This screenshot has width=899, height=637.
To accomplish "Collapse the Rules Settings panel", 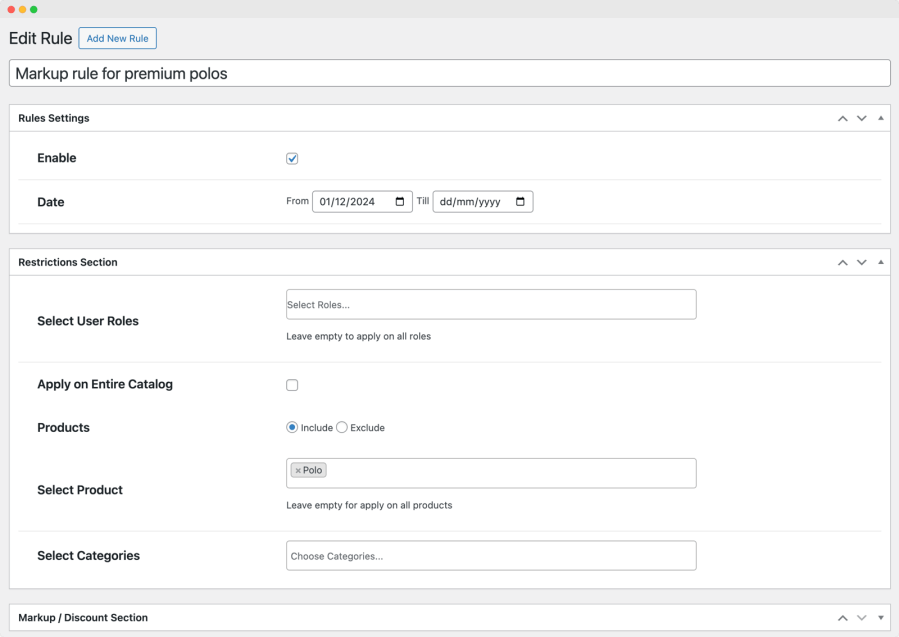I will [880, 118].
